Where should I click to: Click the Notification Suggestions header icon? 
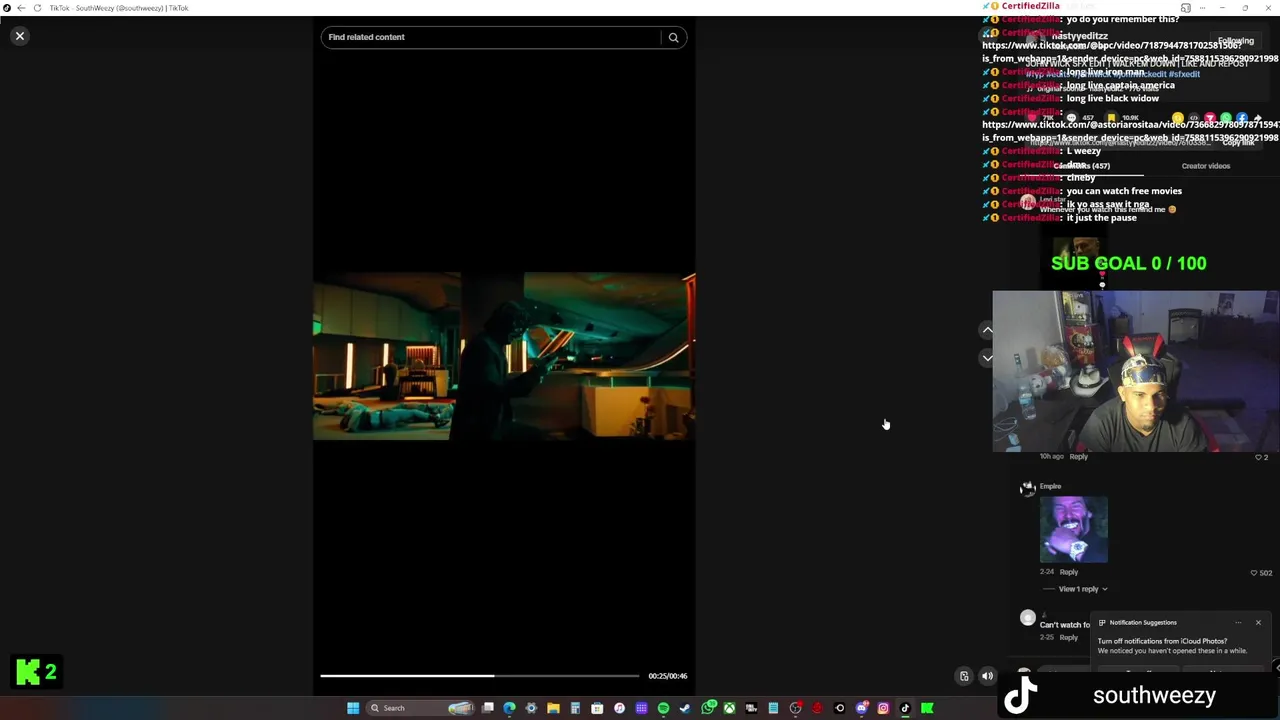click(x=1102, y=623)
